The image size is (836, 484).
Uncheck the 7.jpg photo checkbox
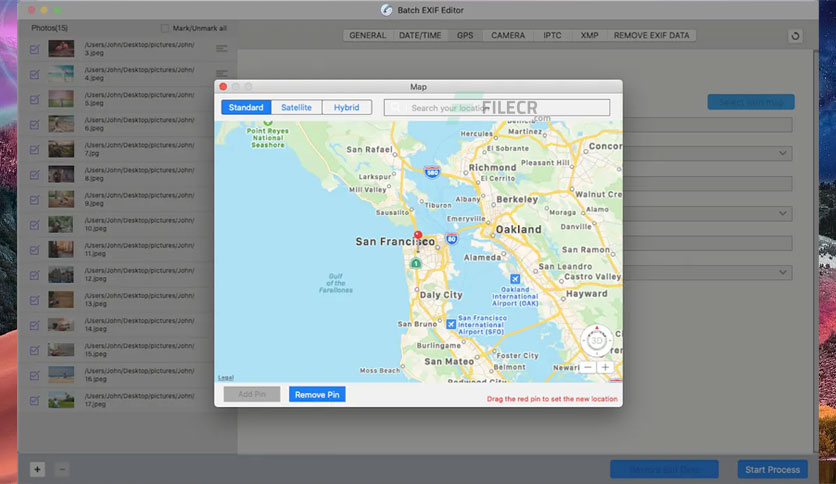(35, 149)
